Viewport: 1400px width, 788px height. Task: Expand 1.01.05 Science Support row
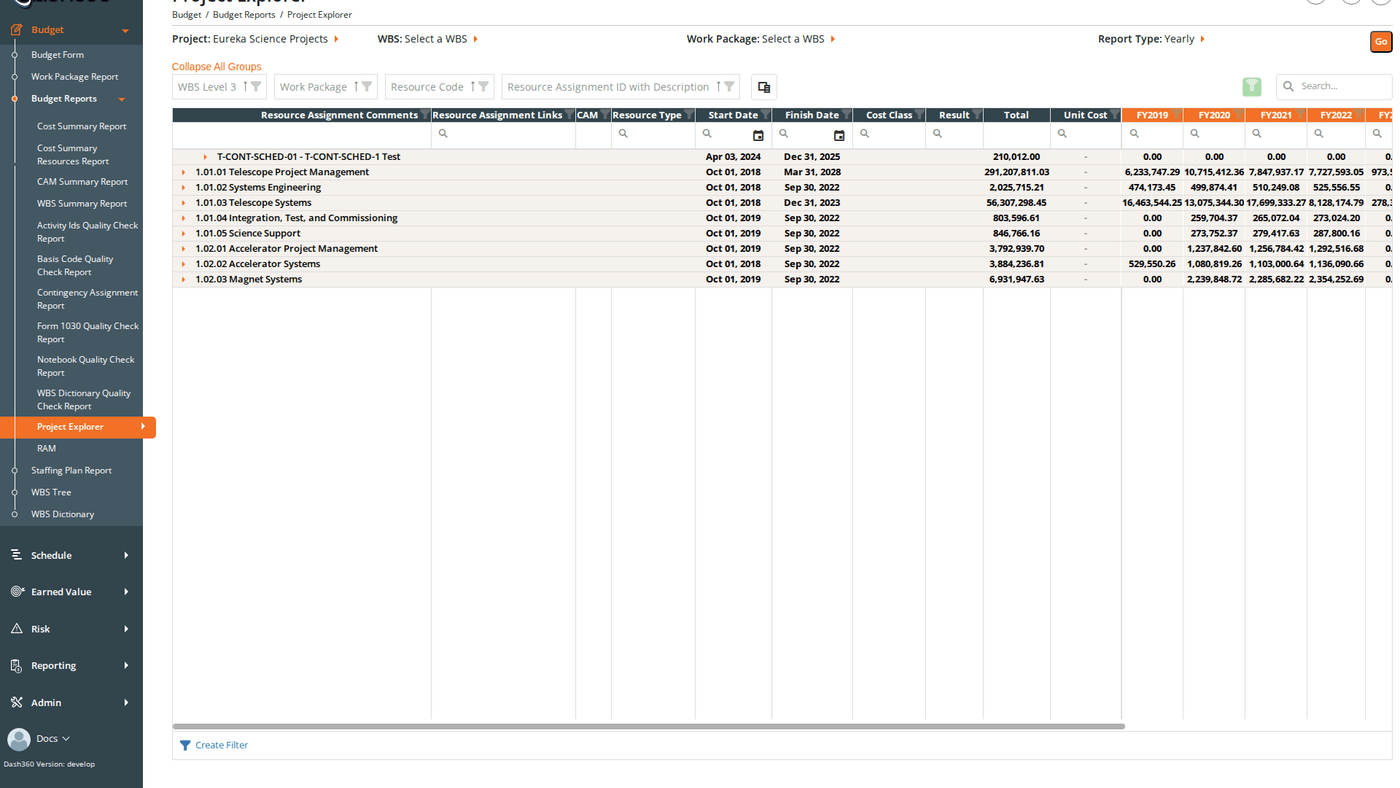point(183,234)
